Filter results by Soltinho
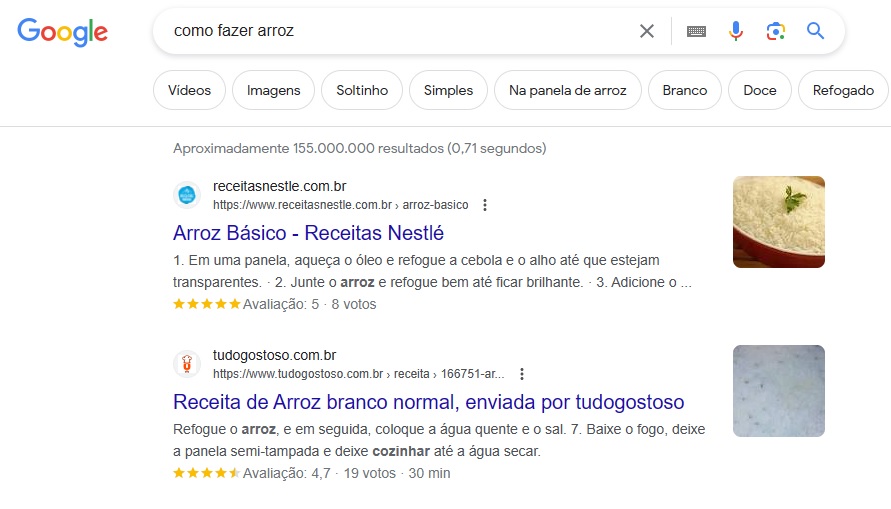891x509 pixels. [362, 90]
